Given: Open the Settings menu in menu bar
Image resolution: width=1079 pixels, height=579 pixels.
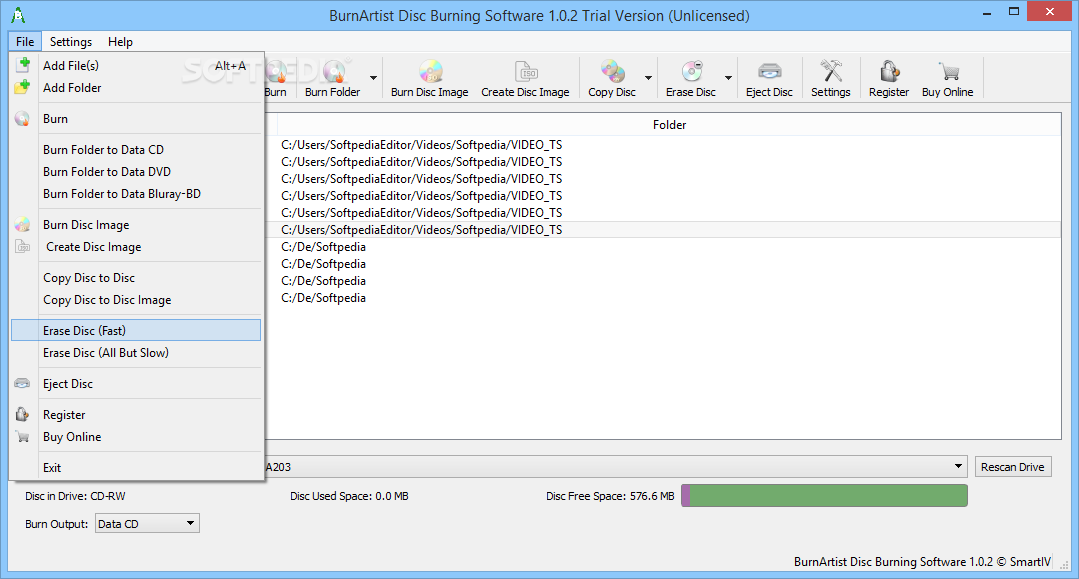Looking at the screenshot, I should tap(71, 41).
